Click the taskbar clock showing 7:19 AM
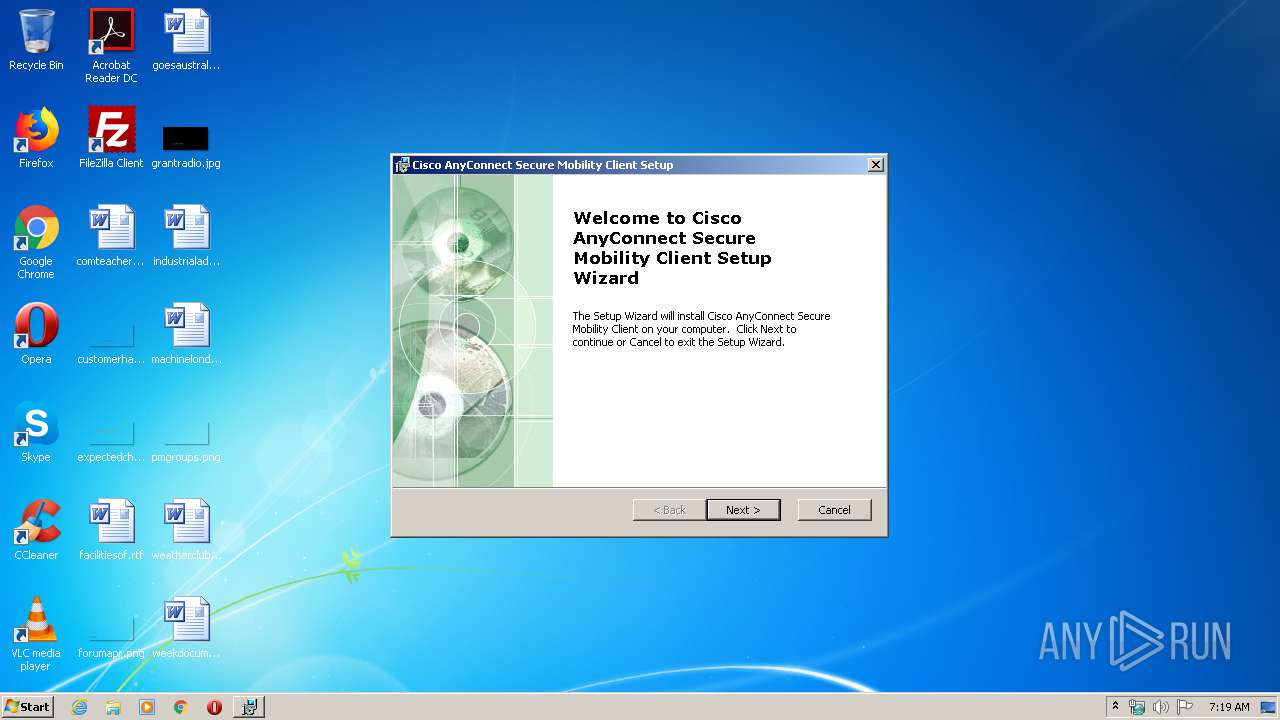 tap(1229, 707)
